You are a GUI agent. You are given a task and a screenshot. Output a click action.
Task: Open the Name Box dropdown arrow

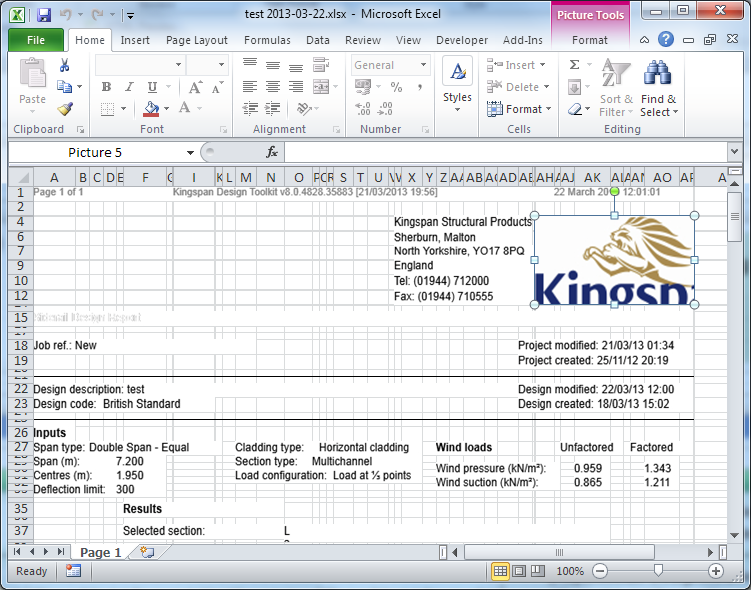pos(190,153)
